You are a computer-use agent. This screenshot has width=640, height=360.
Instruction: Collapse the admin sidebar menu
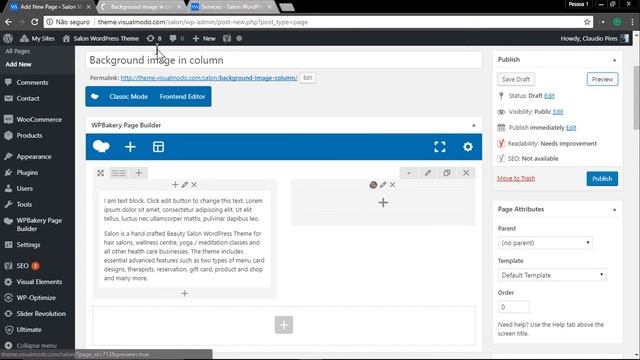pos(31,345)
